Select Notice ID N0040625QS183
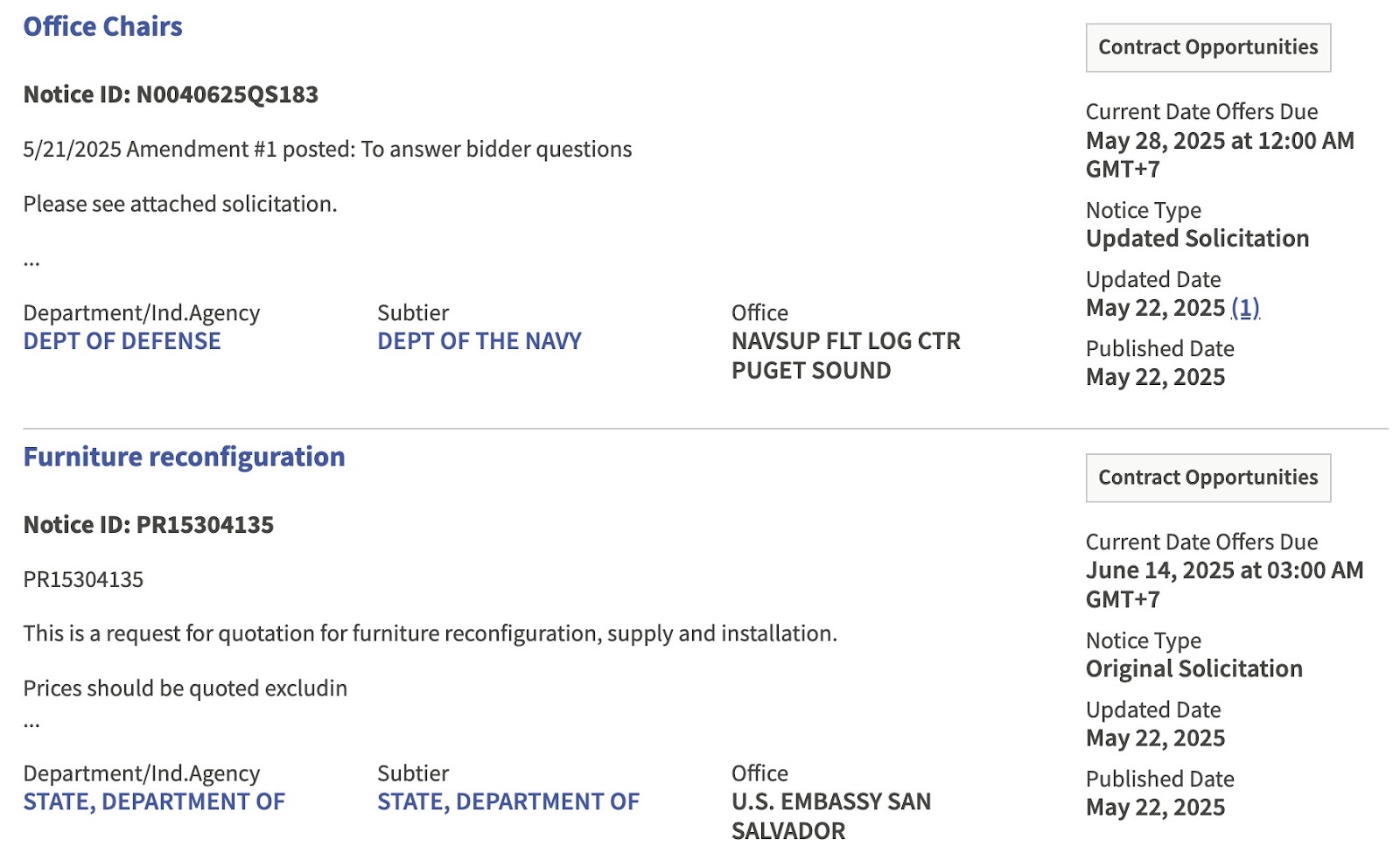1400x867 pixels. [171, 94]
